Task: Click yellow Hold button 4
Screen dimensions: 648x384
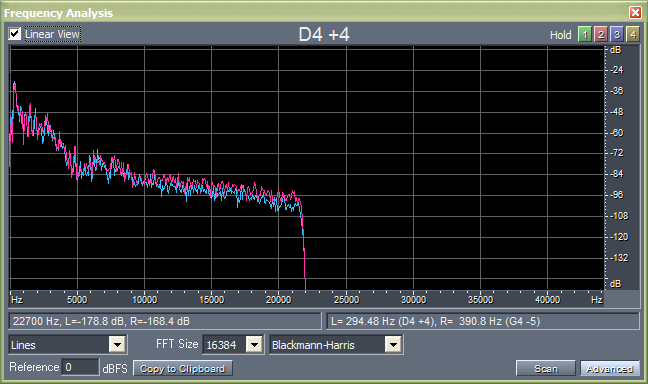Action: [x=633, y=34]
